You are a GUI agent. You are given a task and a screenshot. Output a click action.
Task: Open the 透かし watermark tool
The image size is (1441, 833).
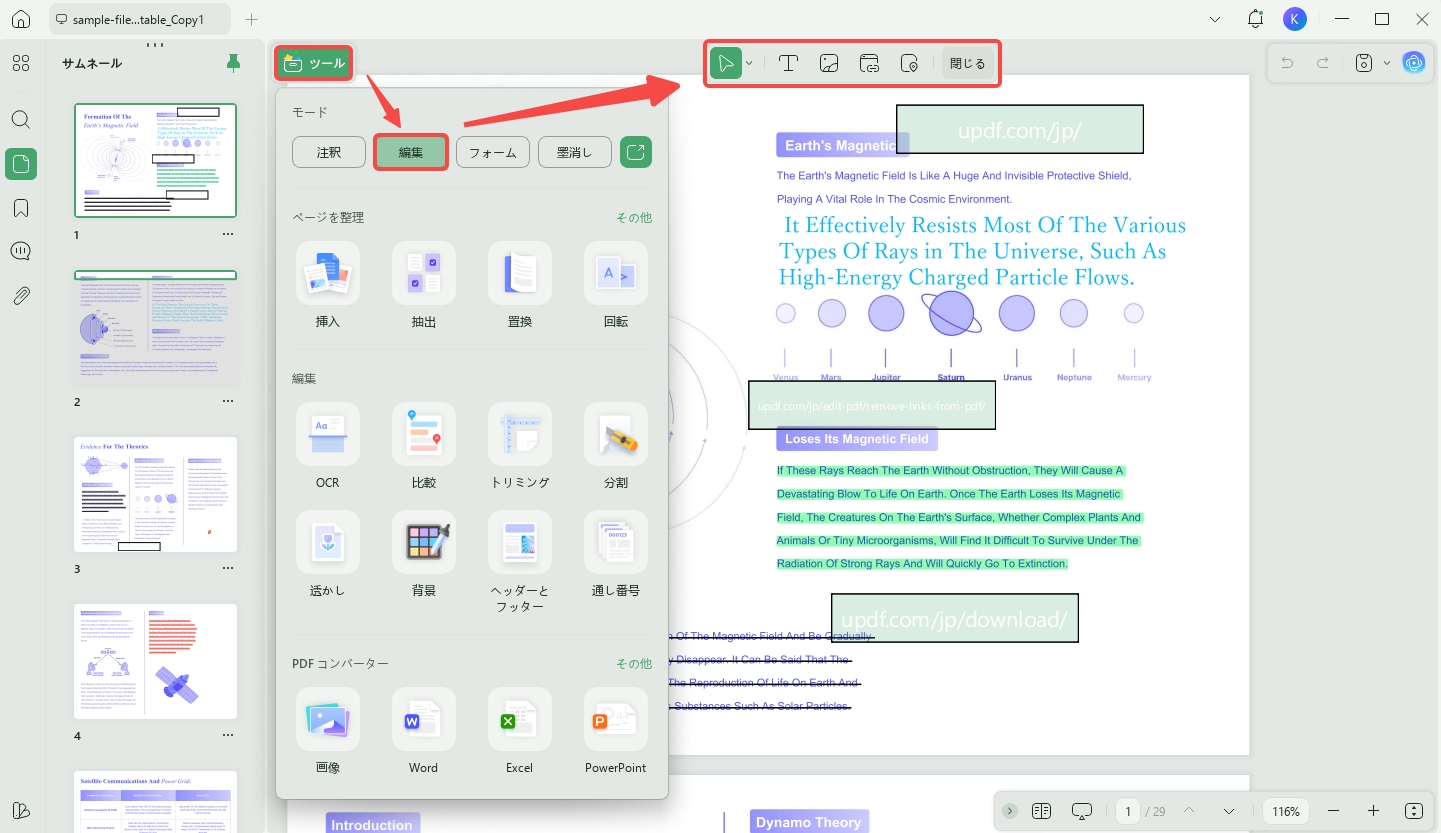tap(328, 554)
